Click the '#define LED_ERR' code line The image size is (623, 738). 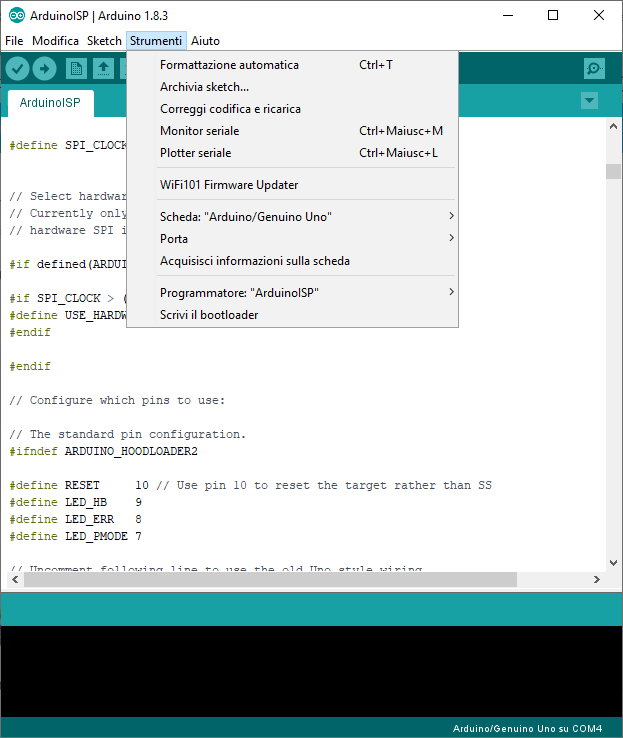75,519
